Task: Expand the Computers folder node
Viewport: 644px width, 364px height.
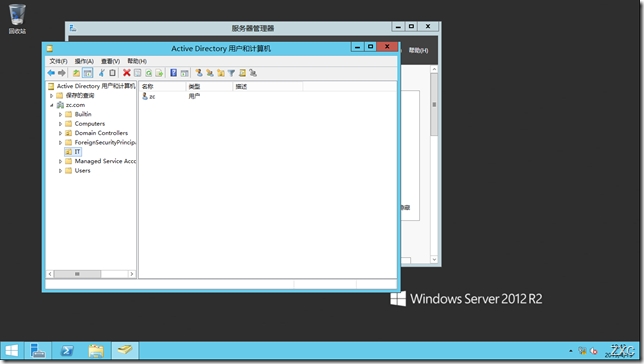Action: [x=60, y=124]
